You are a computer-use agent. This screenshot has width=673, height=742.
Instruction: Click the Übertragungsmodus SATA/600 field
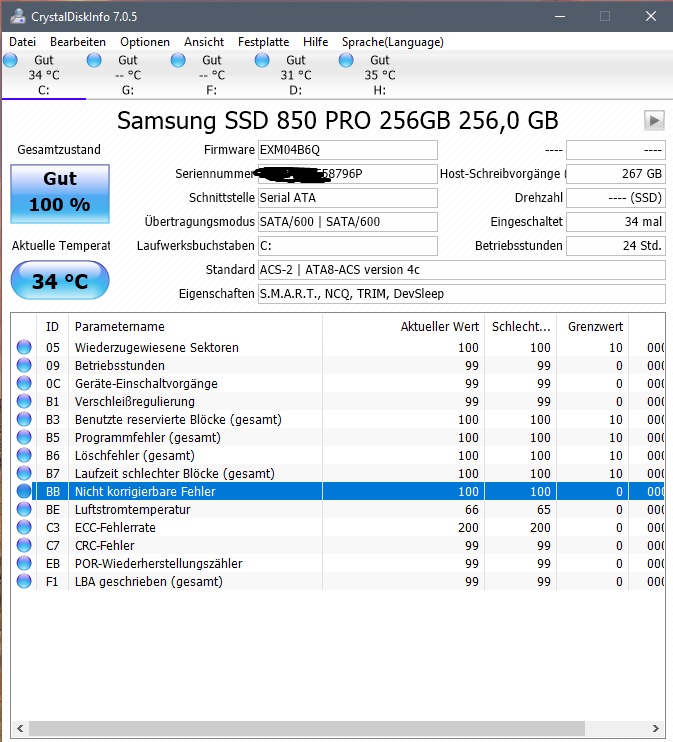[347, 222]
